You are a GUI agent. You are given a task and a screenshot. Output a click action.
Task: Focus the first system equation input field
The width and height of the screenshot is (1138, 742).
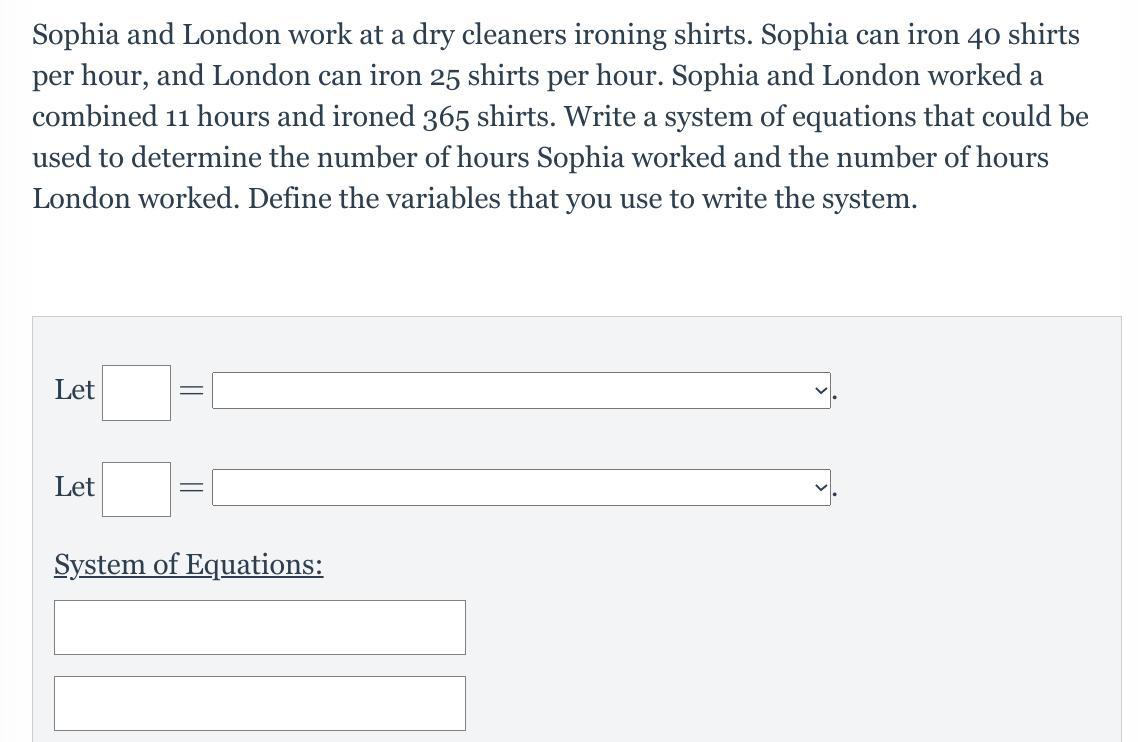(x=259, y=627)
